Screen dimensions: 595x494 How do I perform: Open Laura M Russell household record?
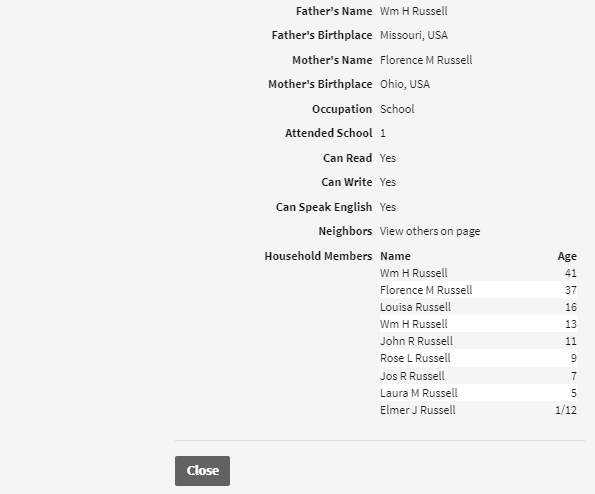click(x=419, y=393)
